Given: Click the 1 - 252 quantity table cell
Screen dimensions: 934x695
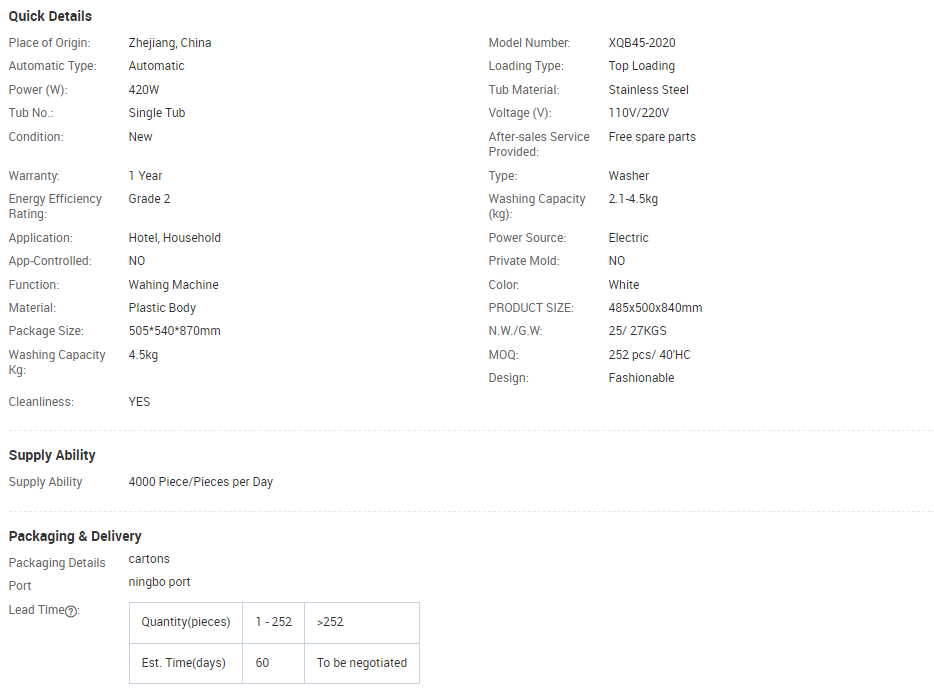Looking at the screenshot, I should point(273,622).
